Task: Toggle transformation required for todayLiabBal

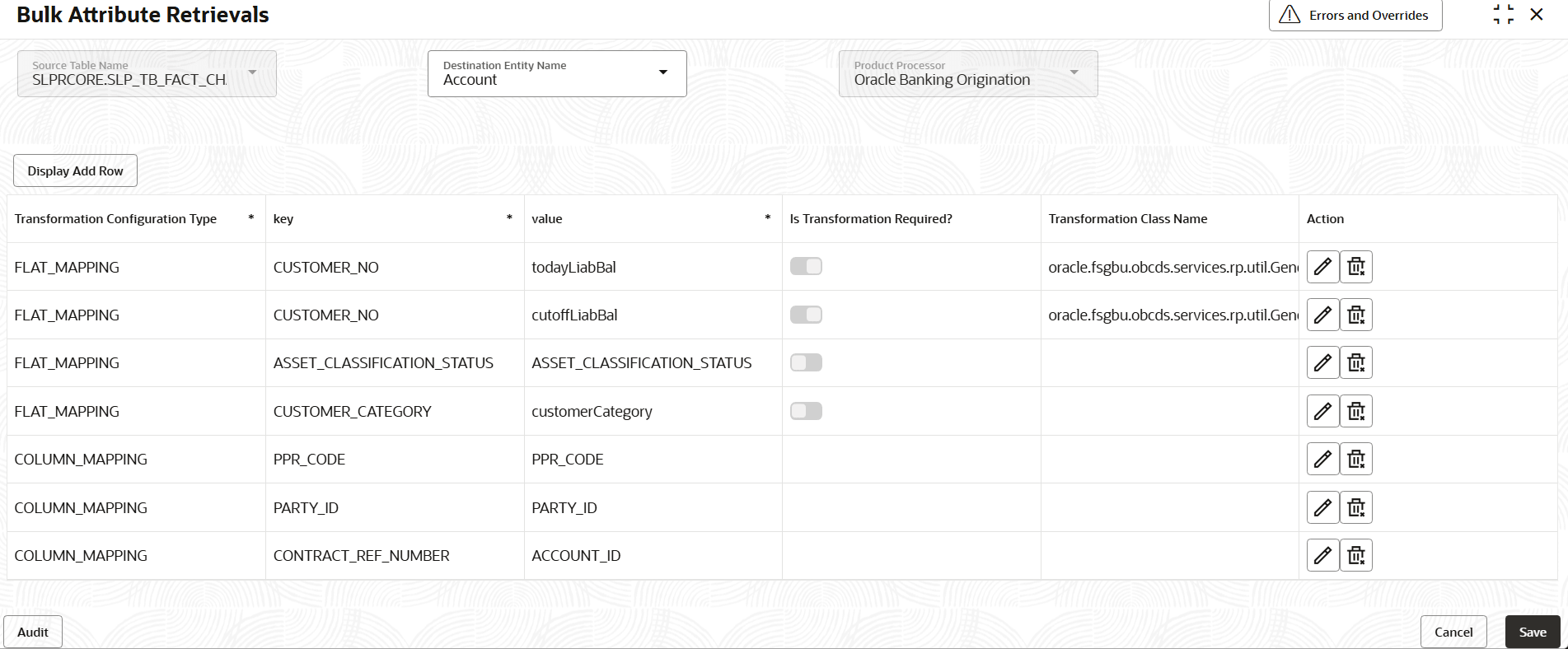Action: [x=806, y=266]
